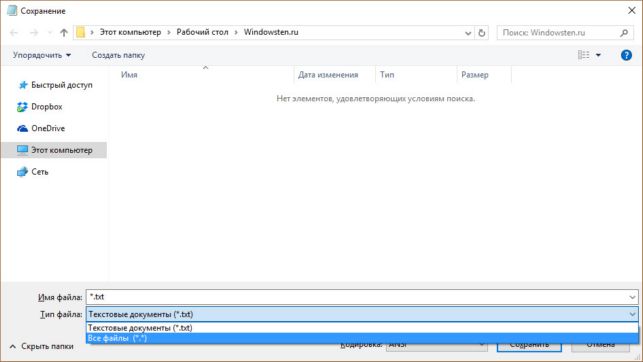The width and height of the screenshot is (643, 362).
Task: Open Dropbox in sidebar
Action: tap(40, 107)
